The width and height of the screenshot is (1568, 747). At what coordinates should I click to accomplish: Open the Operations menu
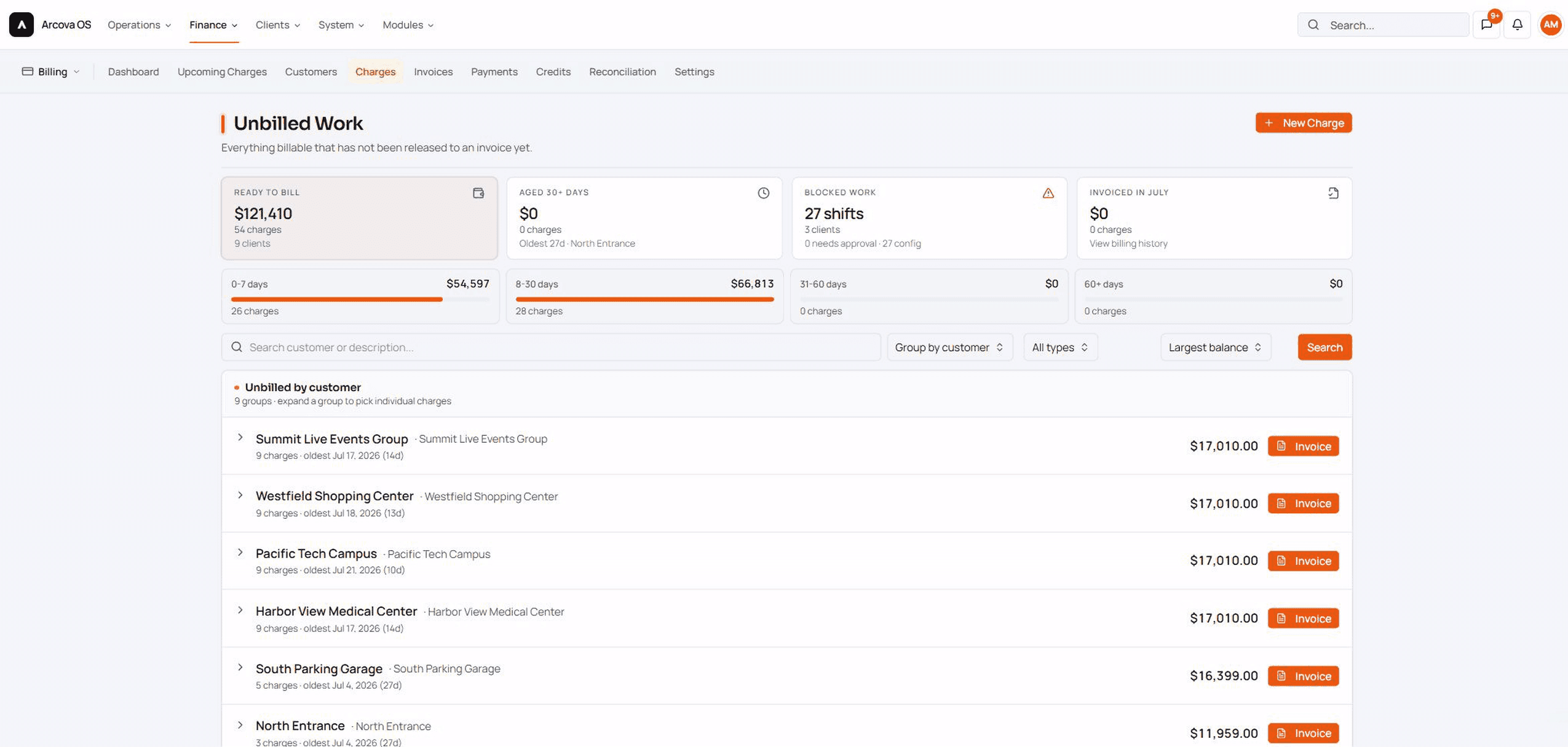pyautogui.click(x=139, y=25)
